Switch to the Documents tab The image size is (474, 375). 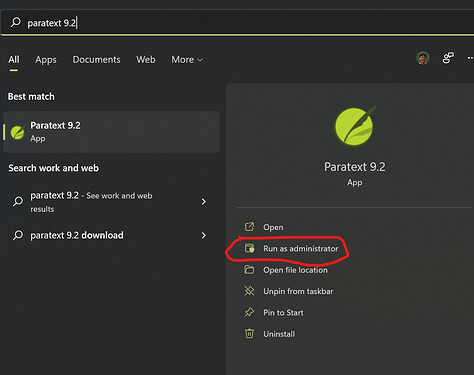point(96,60)
